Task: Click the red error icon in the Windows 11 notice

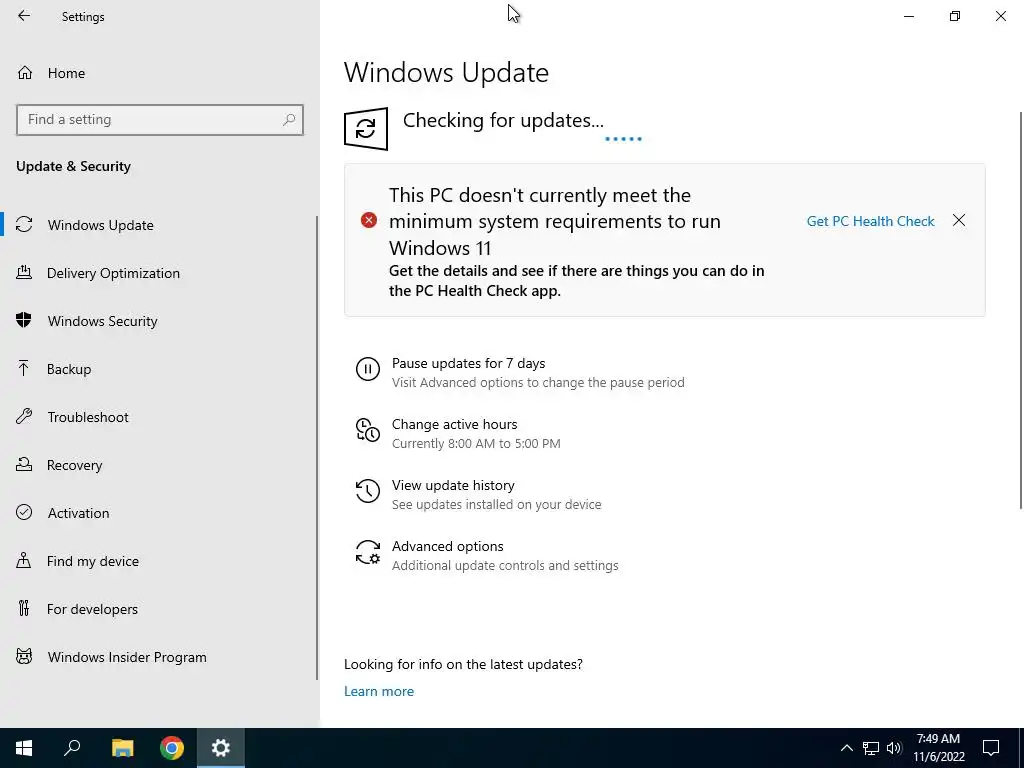Action: coord(369,220)
